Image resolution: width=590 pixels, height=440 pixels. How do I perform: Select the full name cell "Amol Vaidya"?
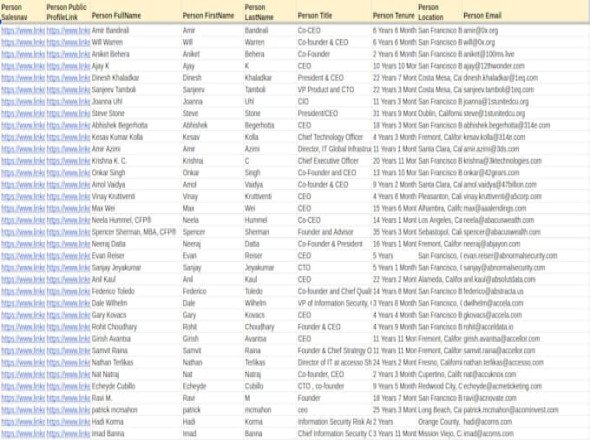coord(108,184)
